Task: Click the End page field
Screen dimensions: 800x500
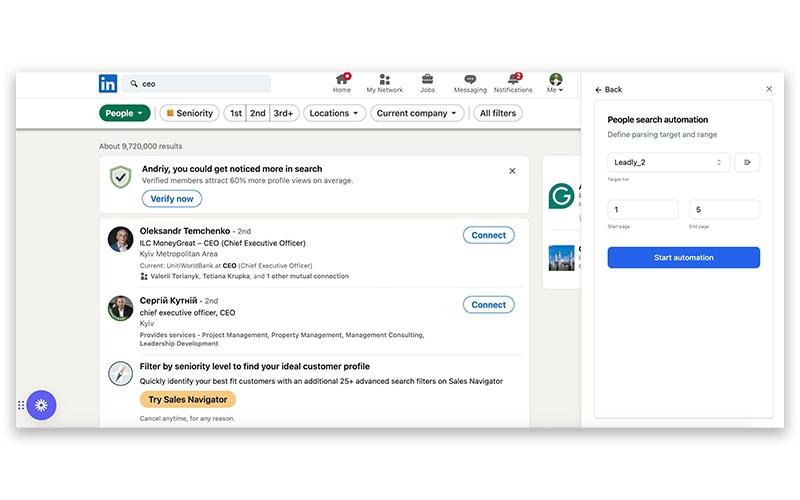Action: [724, 210]
